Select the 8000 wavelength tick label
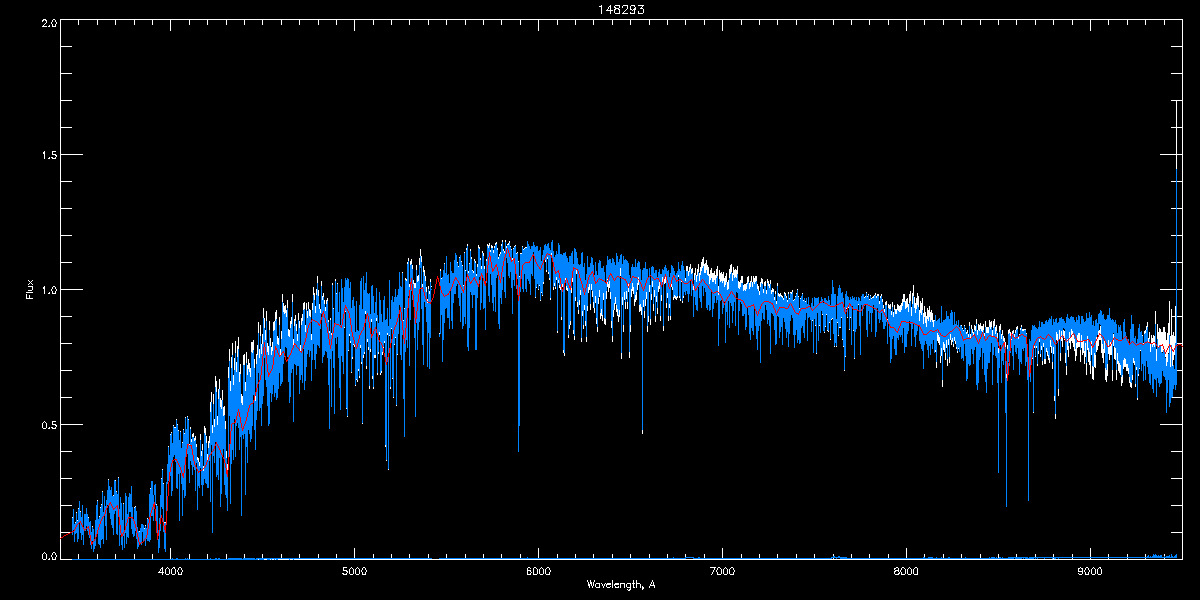1200x600 pixels. click(906, 572)
